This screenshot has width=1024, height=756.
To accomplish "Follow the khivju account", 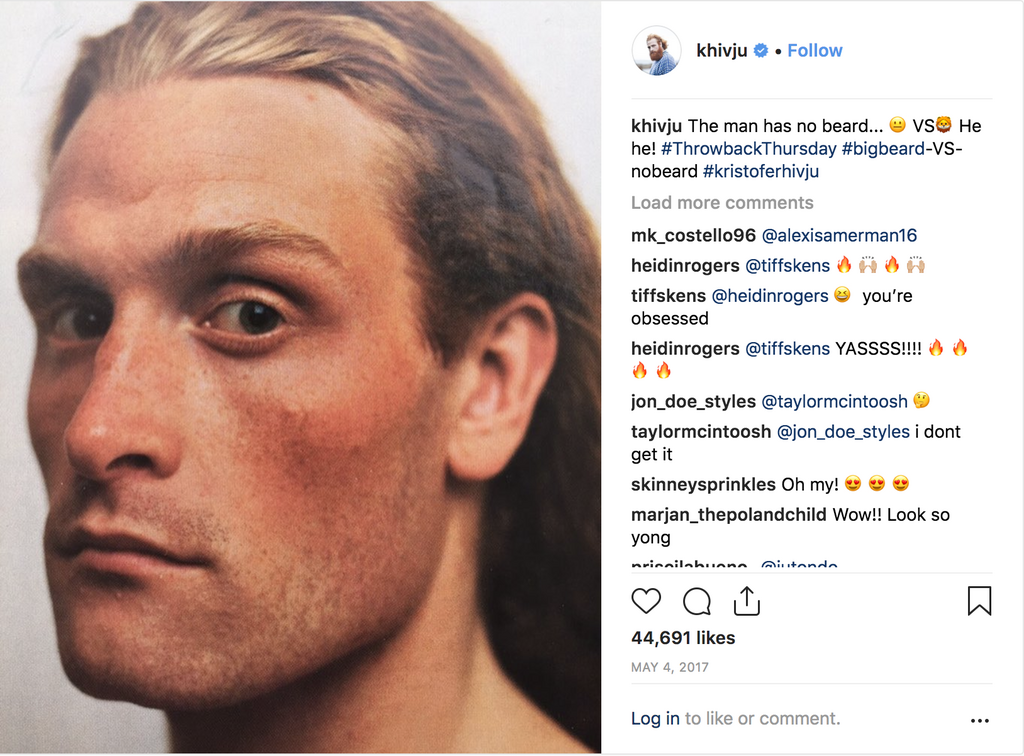I will tap(814, 51).
